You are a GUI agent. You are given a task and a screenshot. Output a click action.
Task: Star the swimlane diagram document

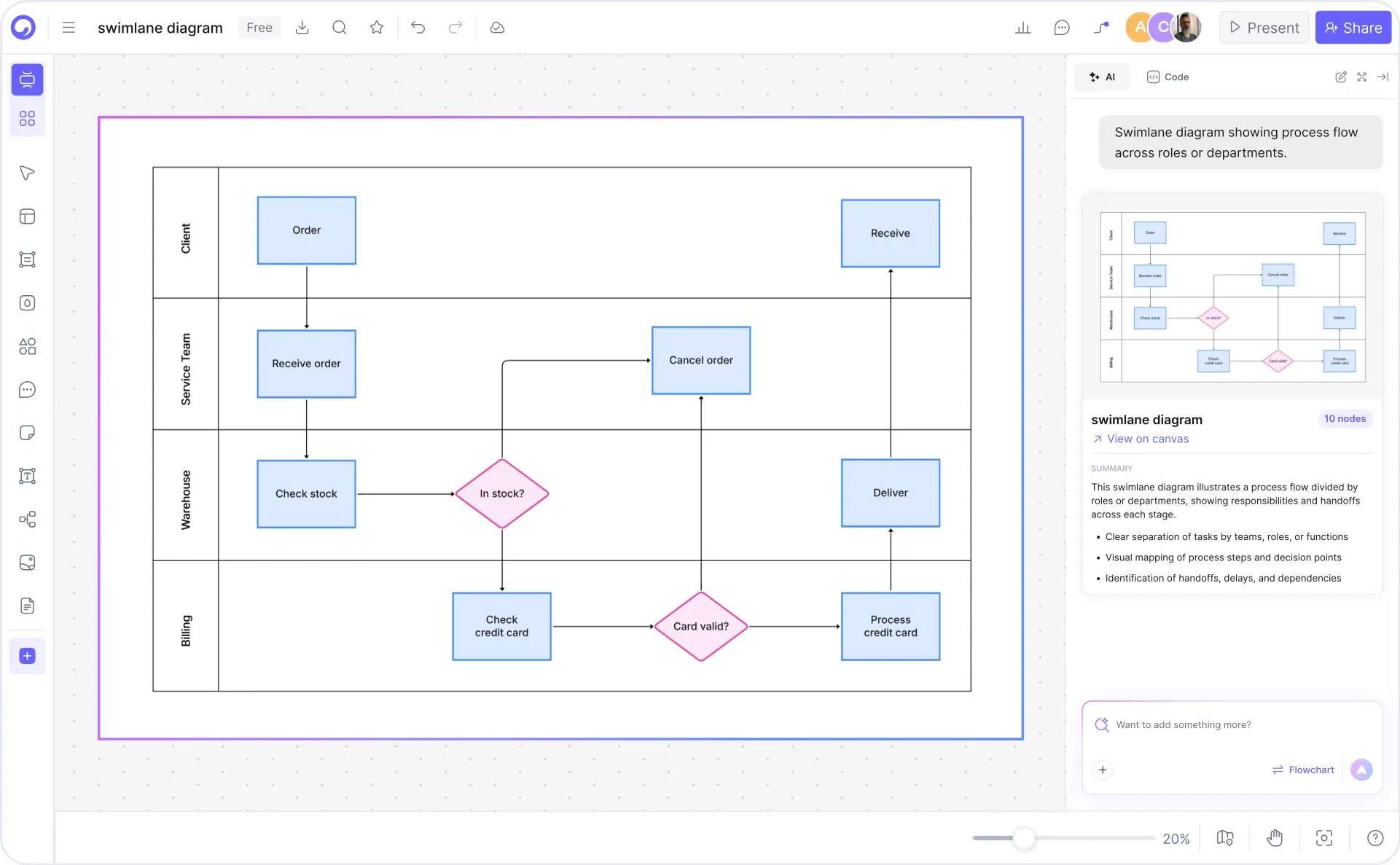(x=376, y=27)
